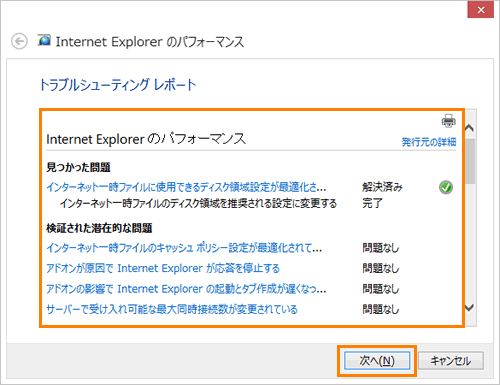Open the 発行元の詳細 link

[x=429, y=142]
